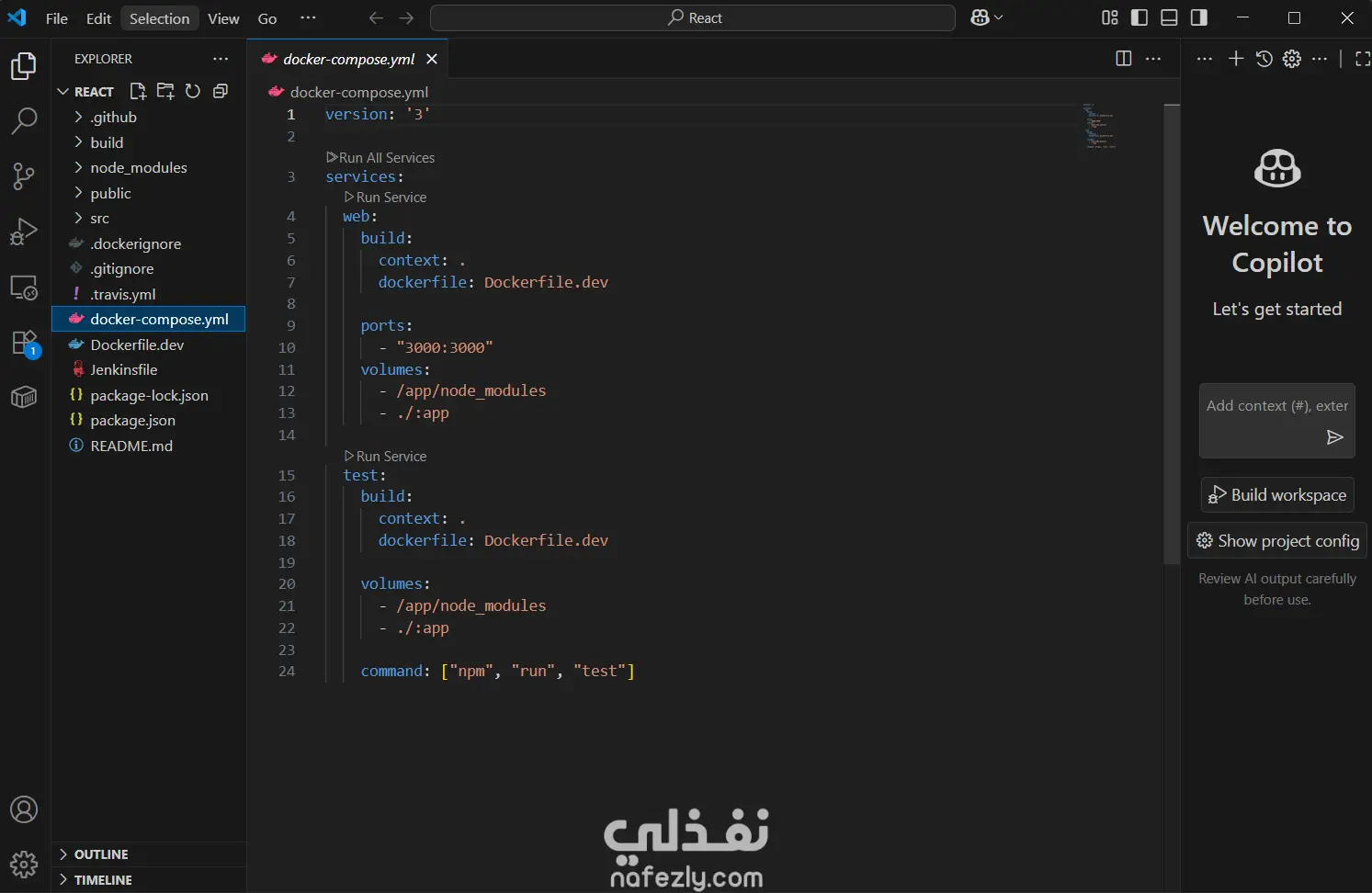Click Run All Services code lens

pos(380,158)
